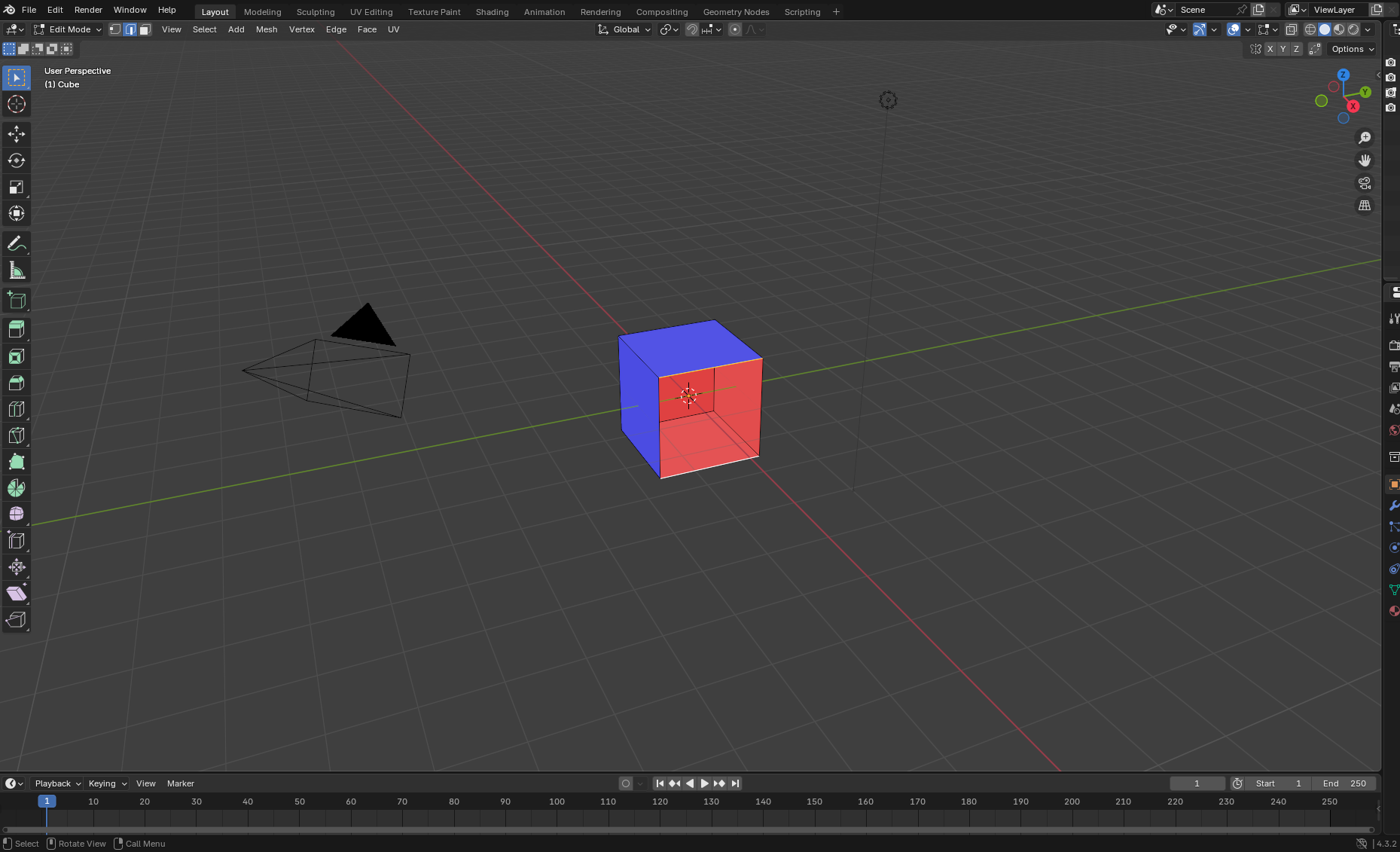Open the Face menu
1400x852 pixels.
pos(367,29)
